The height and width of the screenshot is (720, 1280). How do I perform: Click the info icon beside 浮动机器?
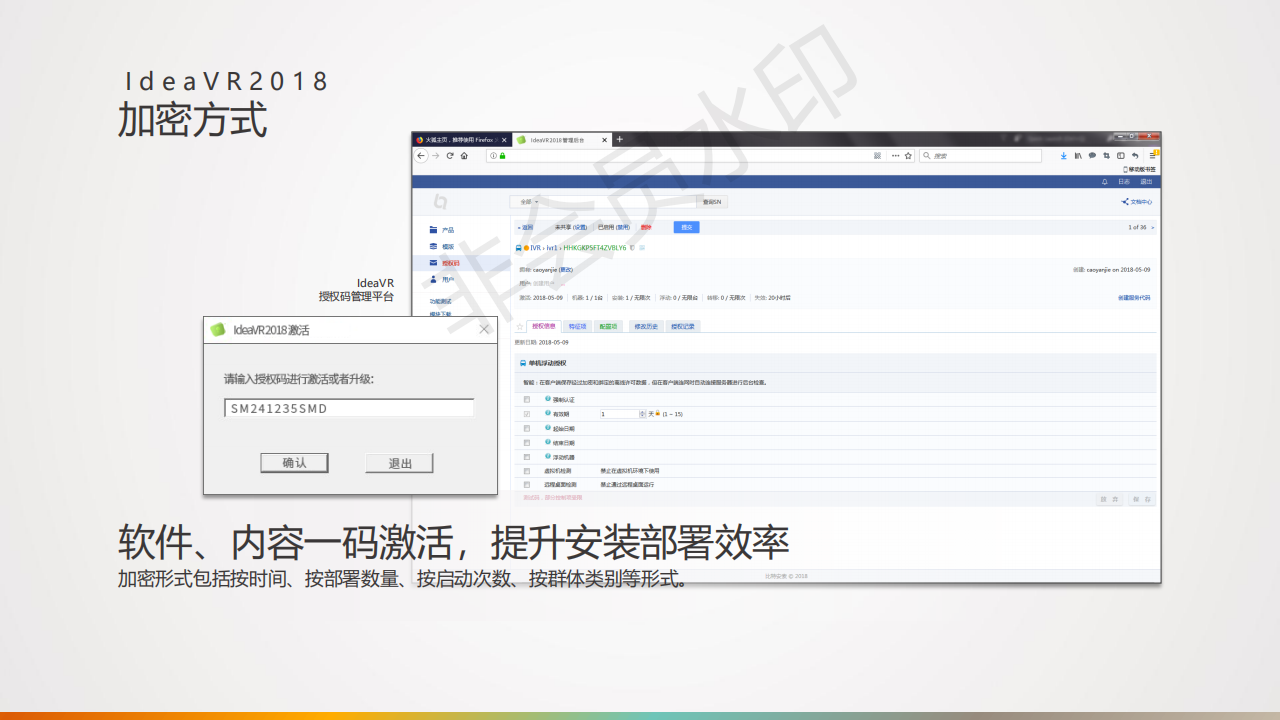[x=548, y=456]
